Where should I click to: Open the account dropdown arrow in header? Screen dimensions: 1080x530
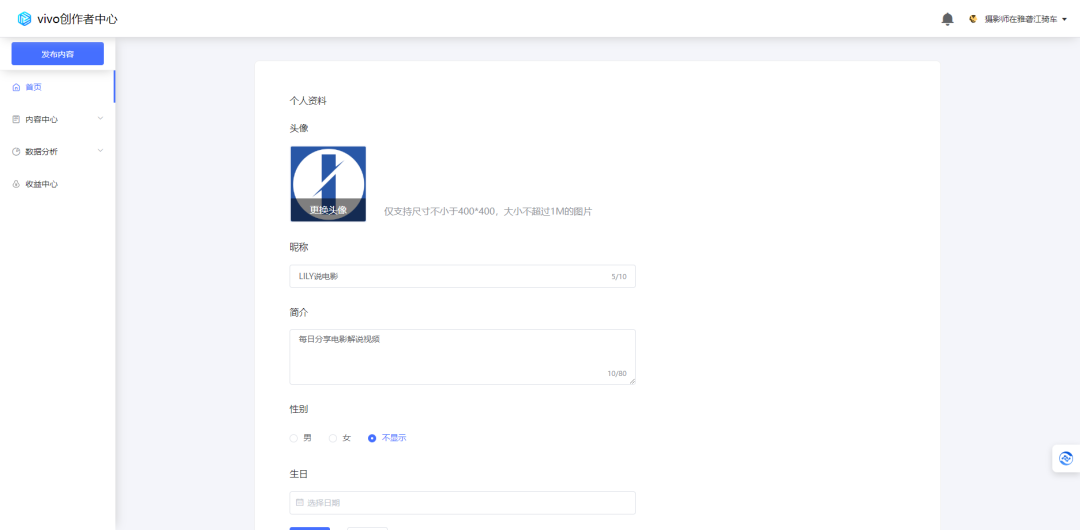(1064, 20)
